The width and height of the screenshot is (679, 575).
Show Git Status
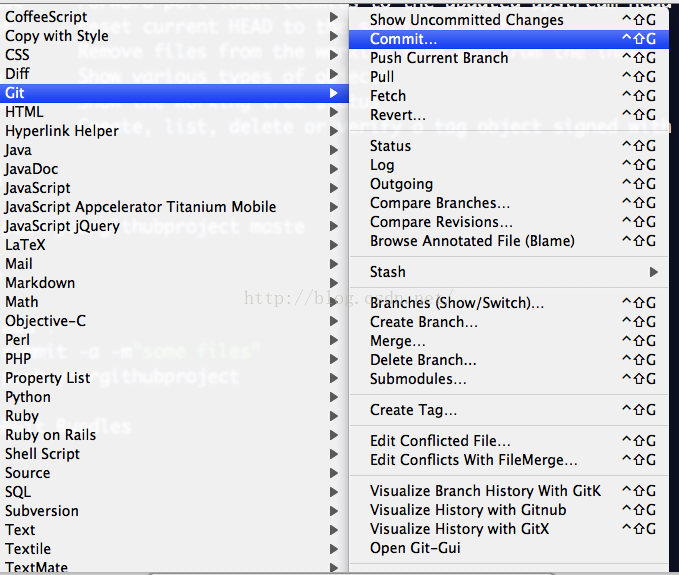[x=509, y=146]
